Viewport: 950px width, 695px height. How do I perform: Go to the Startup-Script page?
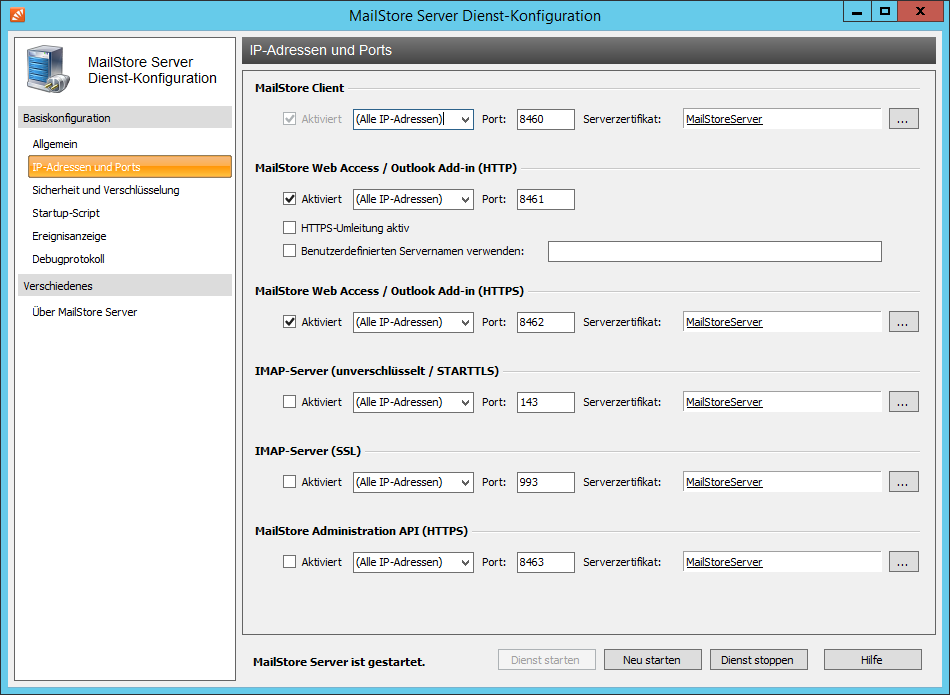(x=66, y=213)
